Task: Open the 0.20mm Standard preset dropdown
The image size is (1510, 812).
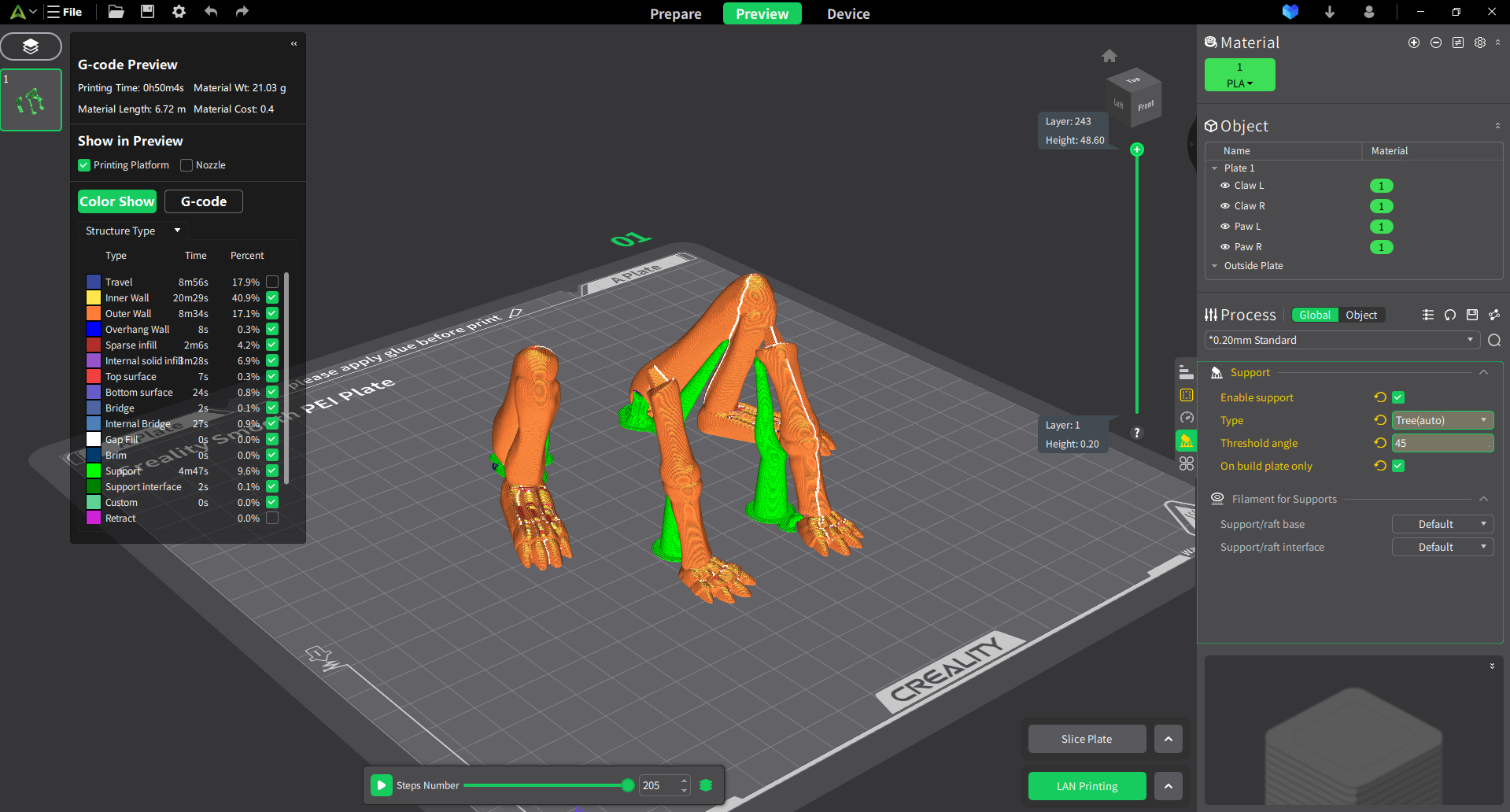Action: [1342, 340]
